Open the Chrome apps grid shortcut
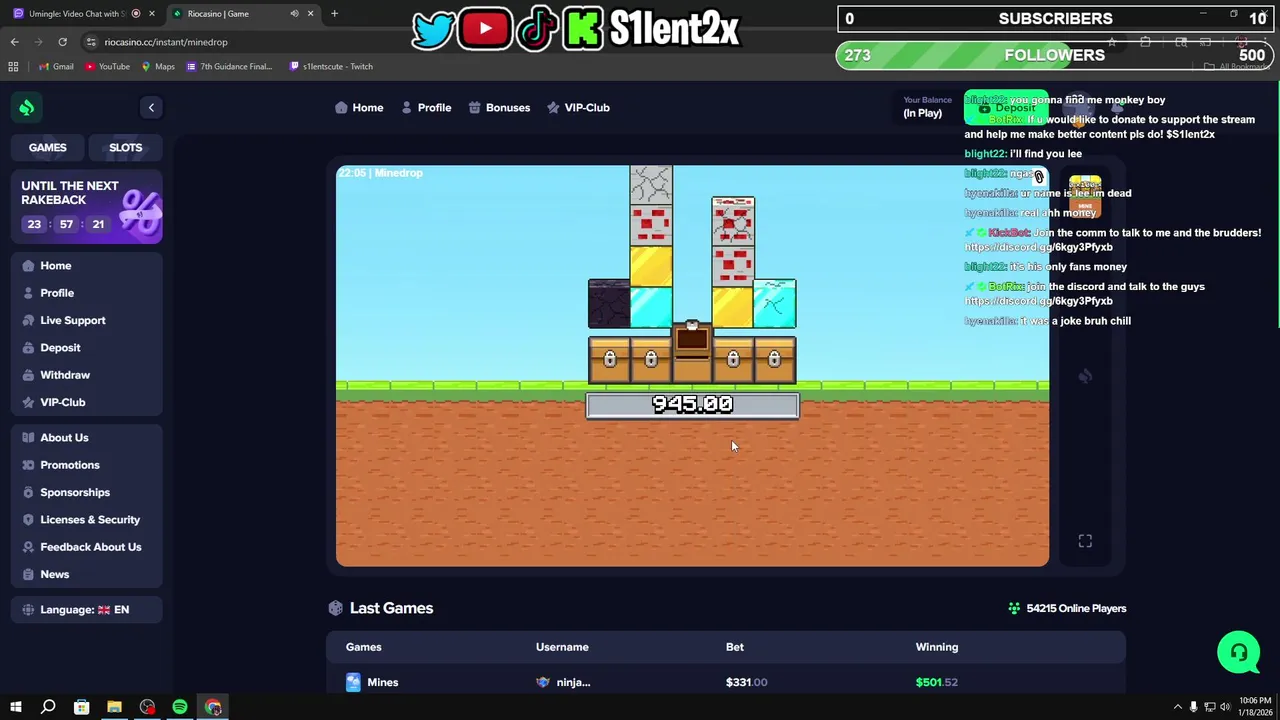1280x720 pixels. click(13, 66)
